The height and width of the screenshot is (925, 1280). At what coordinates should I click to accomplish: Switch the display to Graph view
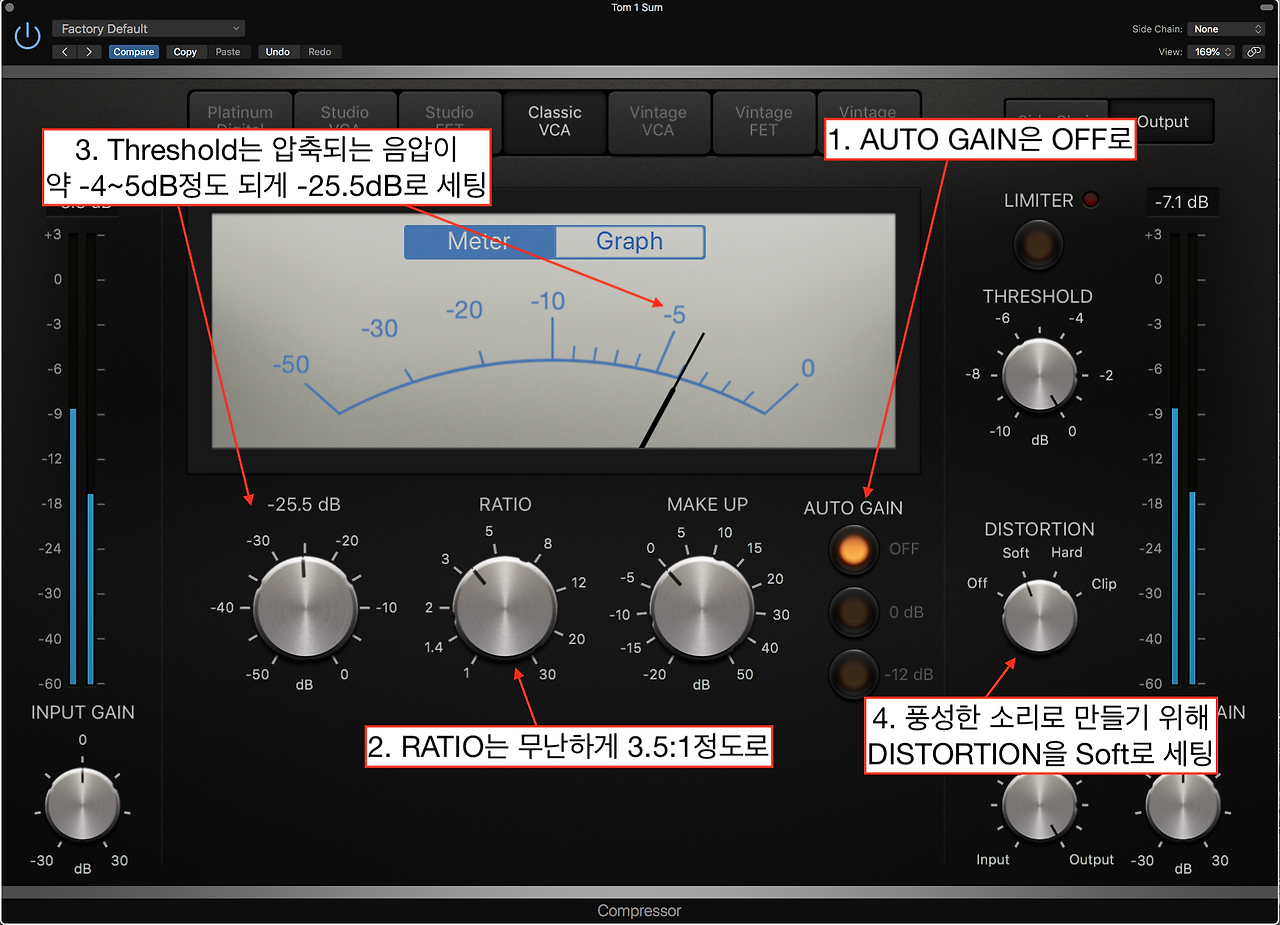click(630, 242)
